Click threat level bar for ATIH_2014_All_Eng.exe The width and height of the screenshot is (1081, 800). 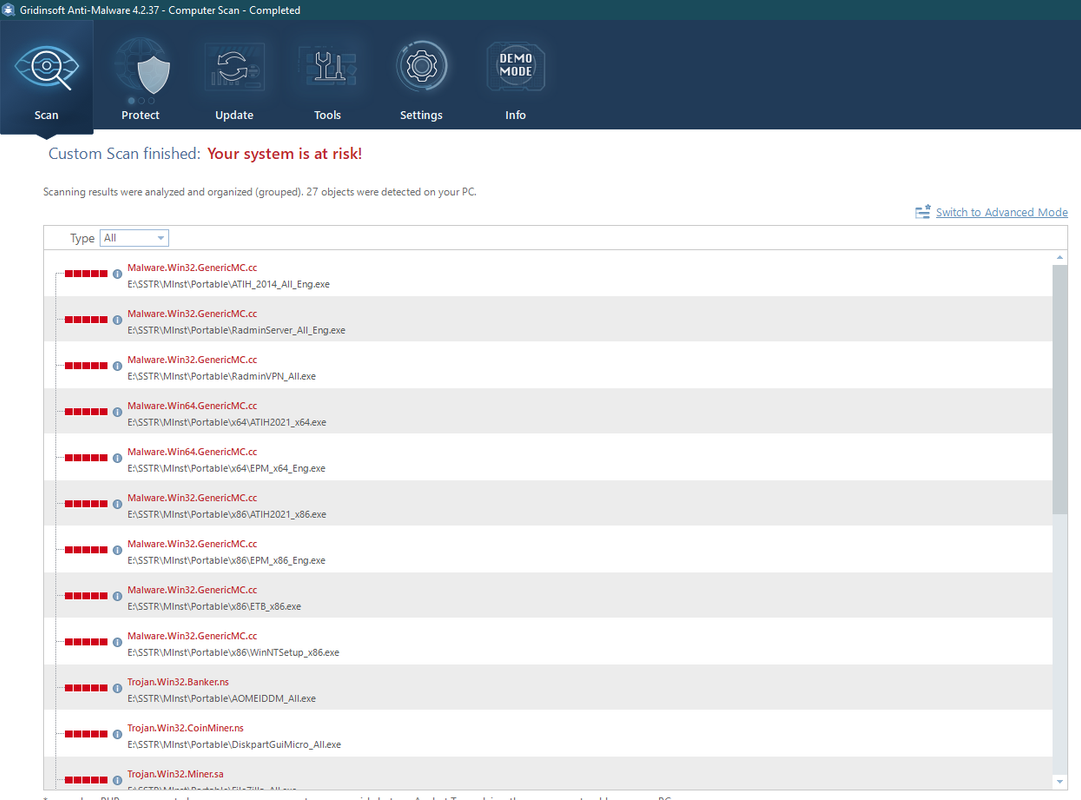click(86, 274)
